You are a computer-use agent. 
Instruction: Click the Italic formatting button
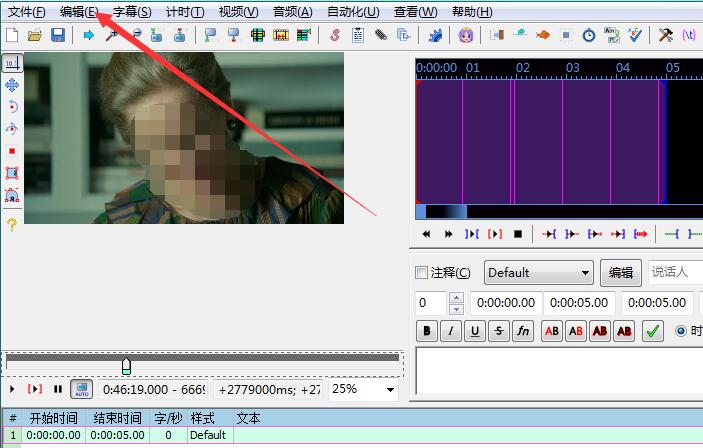point(451,331)
